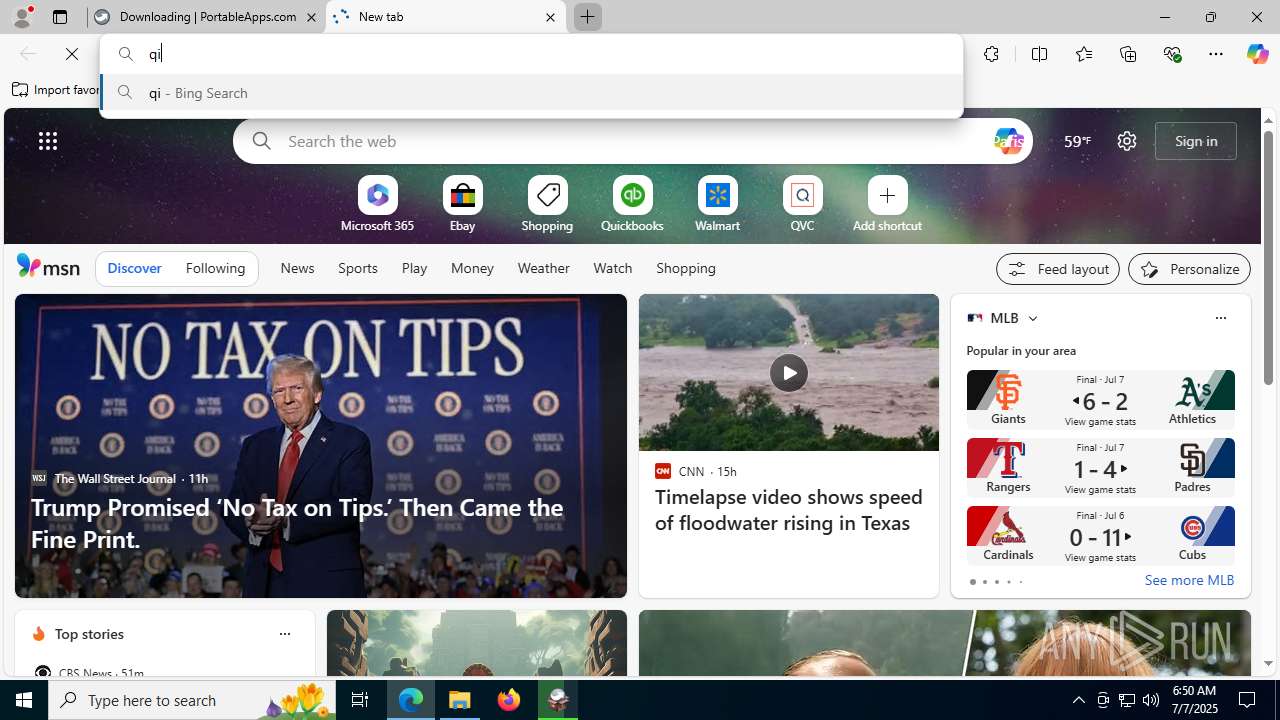Image resolution: width=1280 pixels, height=720 pixels.
Task: Click the address bar text field
Action: pyautogui.click(x=531, y=54)
